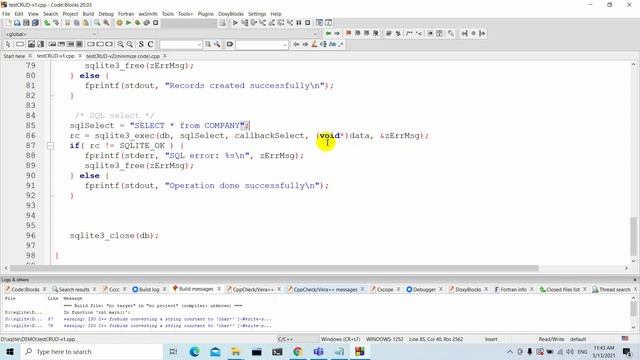Click the Undo toolbar icon
This screenshot has height=360, width=640.
[x=47, y=23]
